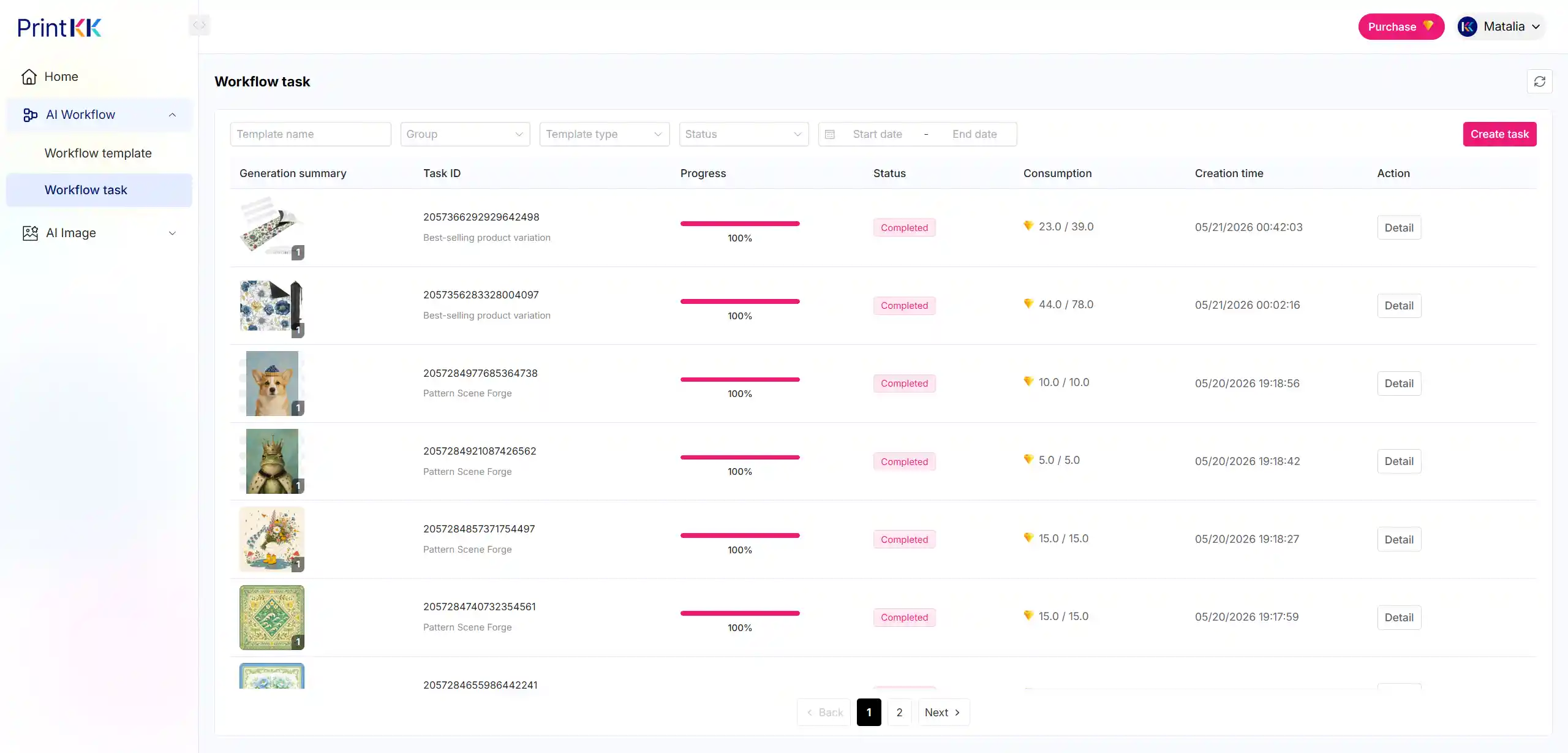The image size is (1568, 753).
Task: Click diamond icon beside 10.0 / 10.0
Action: (1028, 382)
